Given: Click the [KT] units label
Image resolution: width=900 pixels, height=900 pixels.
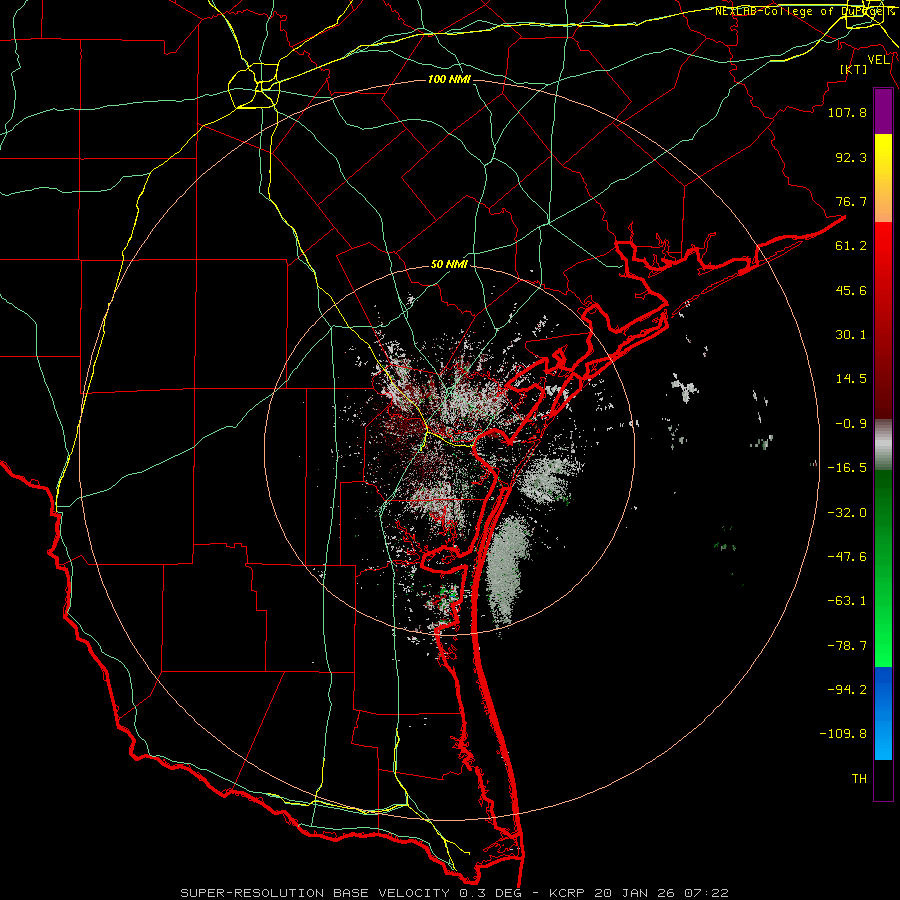Looking at the screenshot, I should click(854, 69).
